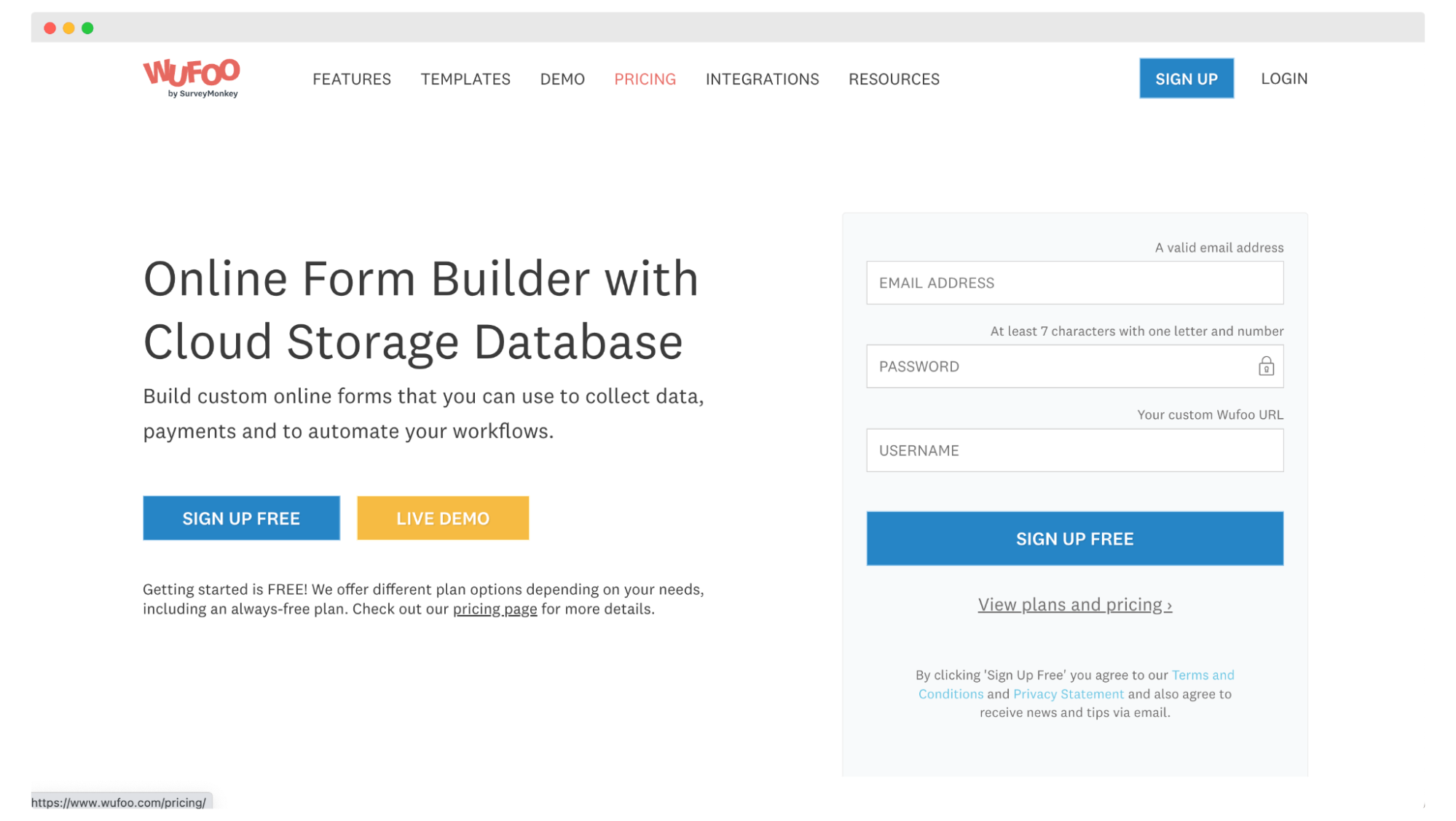Click the Wufoo logo icon

coord(191,78)
